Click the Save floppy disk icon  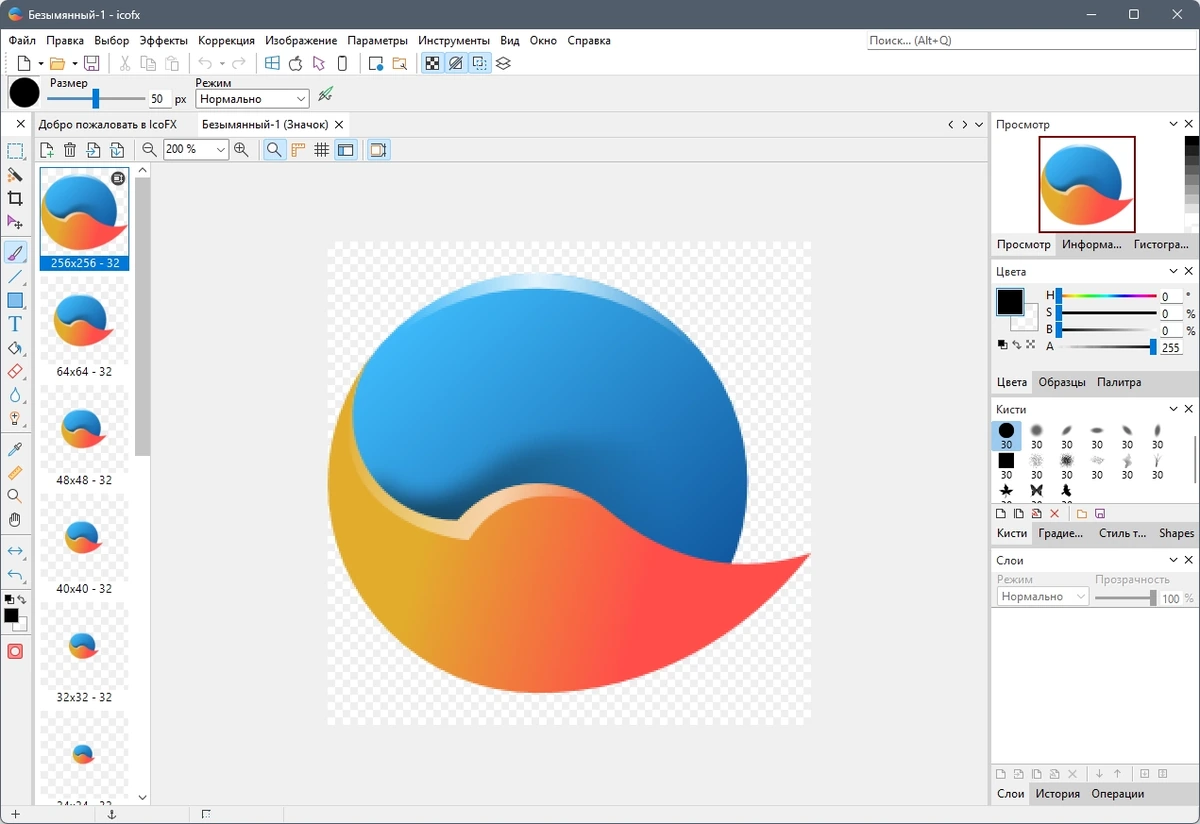click(91, 63)
